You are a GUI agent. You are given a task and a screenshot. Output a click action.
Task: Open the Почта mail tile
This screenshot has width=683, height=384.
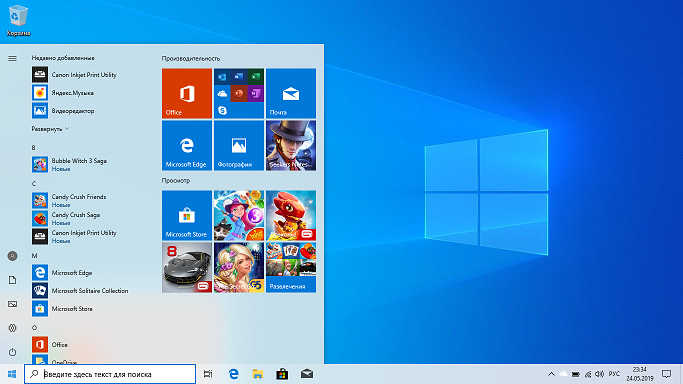291,93
